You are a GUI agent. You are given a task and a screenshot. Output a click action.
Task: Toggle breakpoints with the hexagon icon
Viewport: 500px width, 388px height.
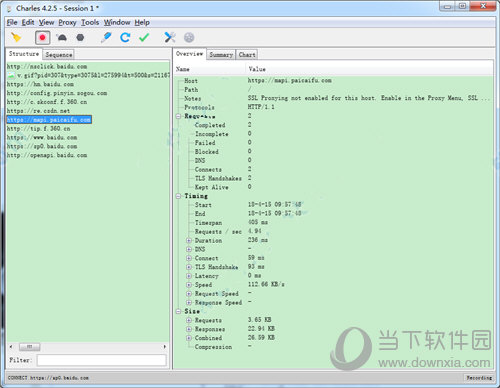coord(80,38)
